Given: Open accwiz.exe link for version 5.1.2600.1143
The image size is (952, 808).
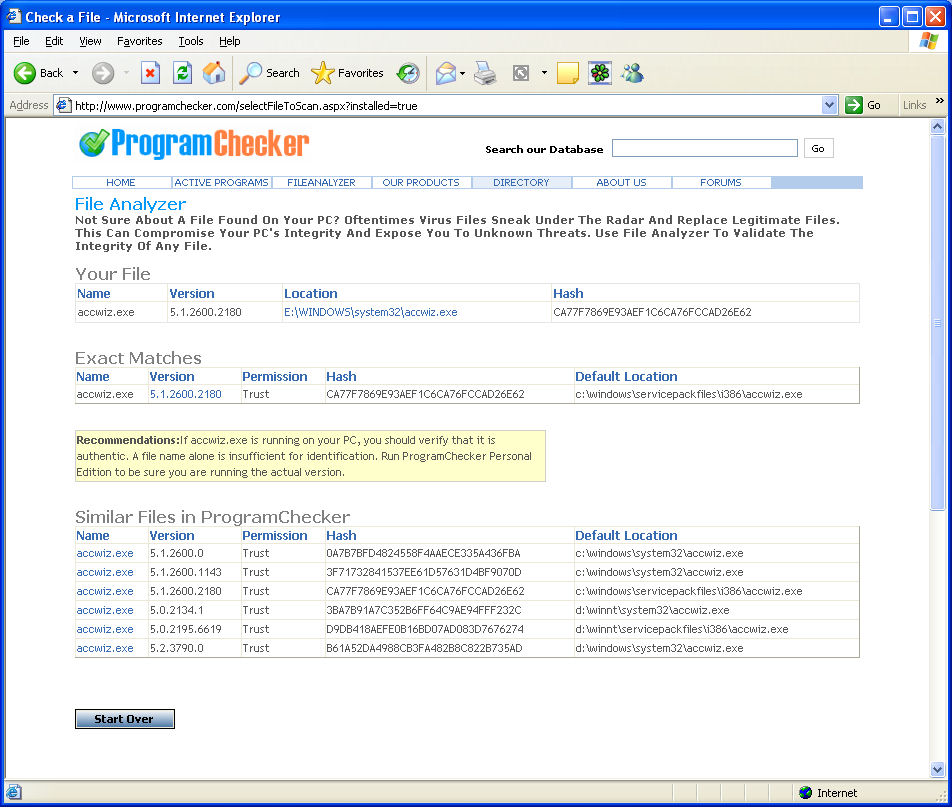Looking at the screenshot, I should click(x=104, y=572).
